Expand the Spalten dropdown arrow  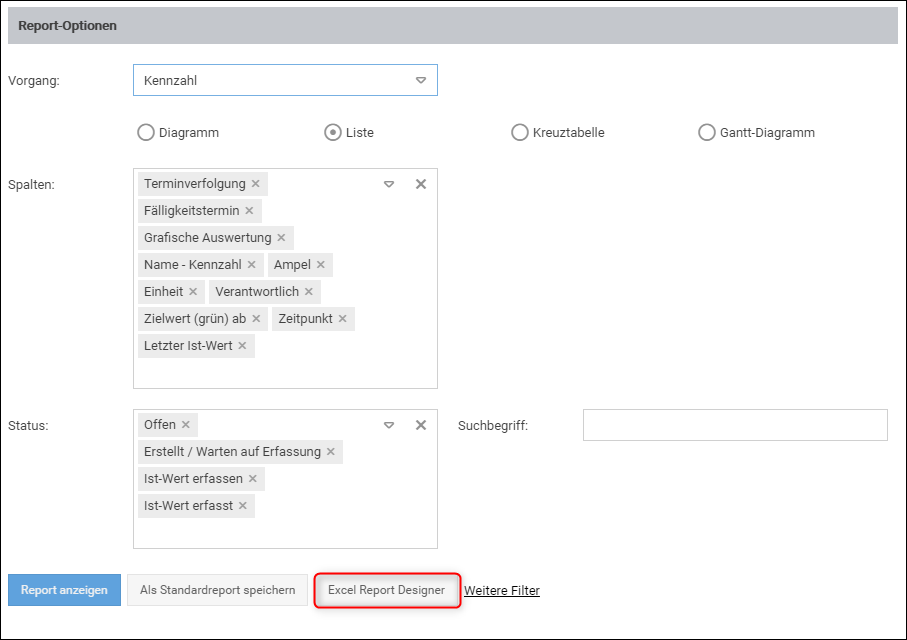(389, 184)
